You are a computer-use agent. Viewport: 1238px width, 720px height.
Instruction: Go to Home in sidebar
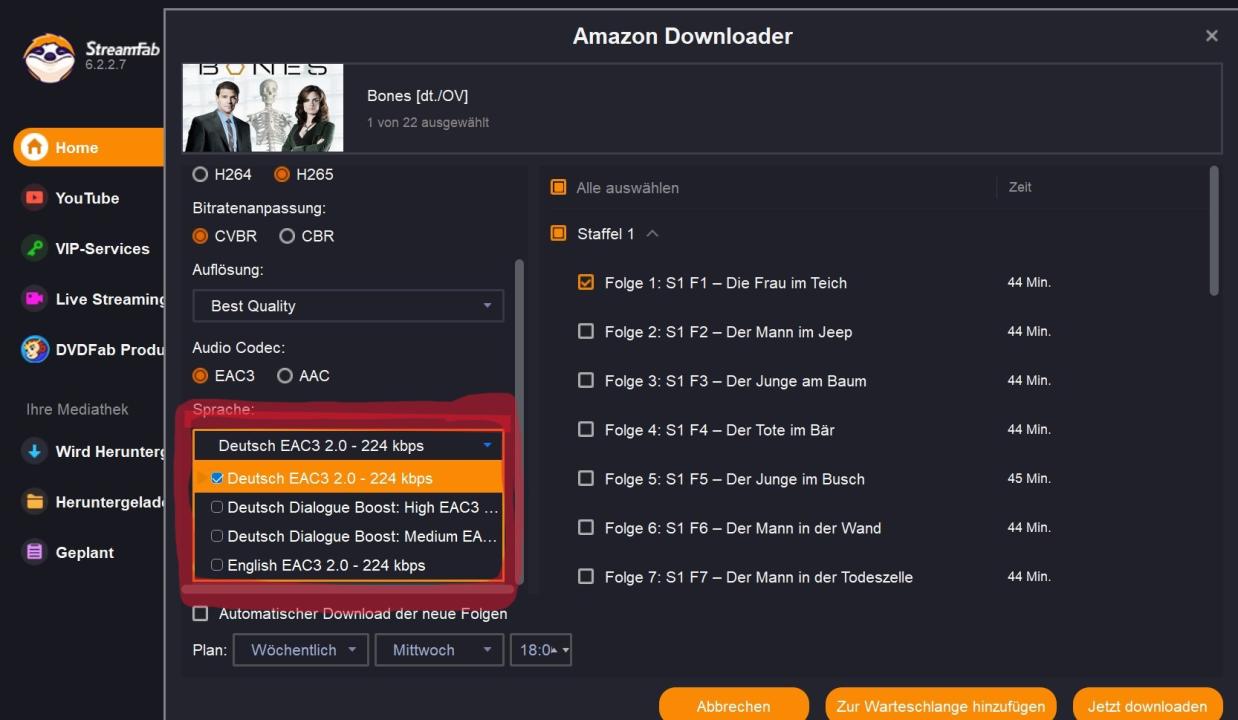point(88,147)
